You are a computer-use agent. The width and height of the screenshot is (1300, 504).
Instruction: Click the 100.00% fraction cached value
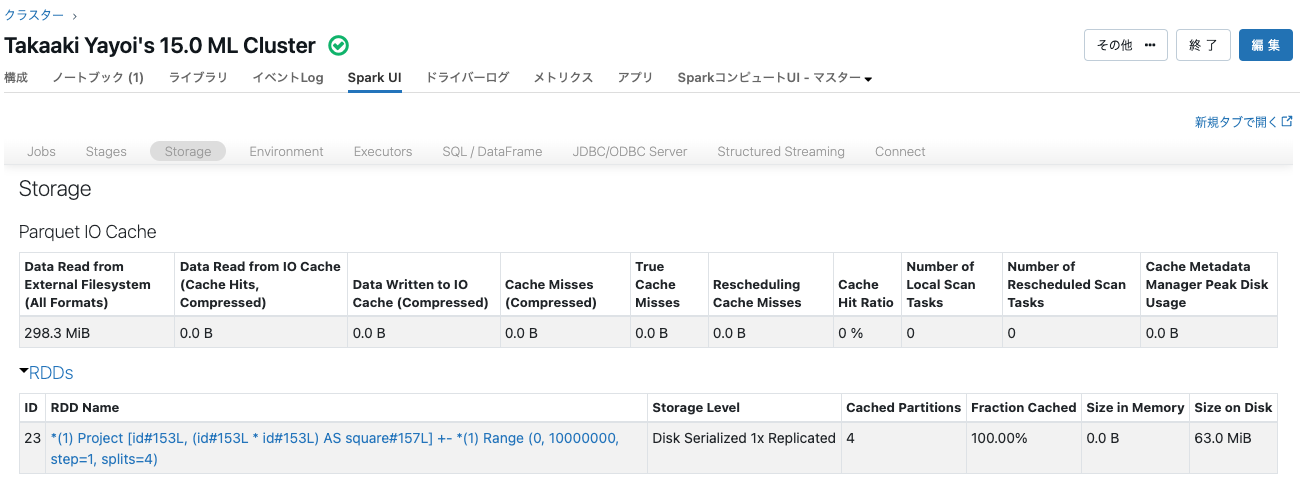[999, 438]
